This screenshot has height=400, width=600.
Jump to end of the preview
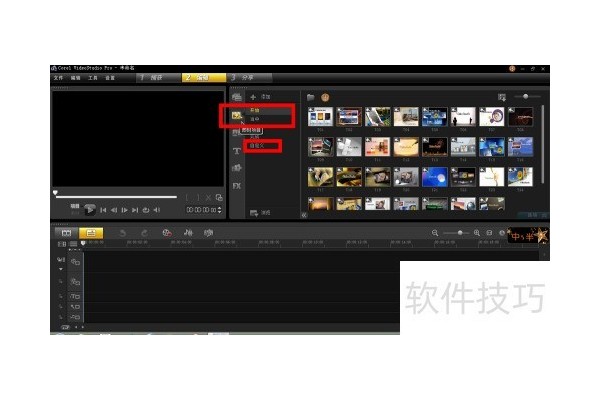(x=135, y=210)
